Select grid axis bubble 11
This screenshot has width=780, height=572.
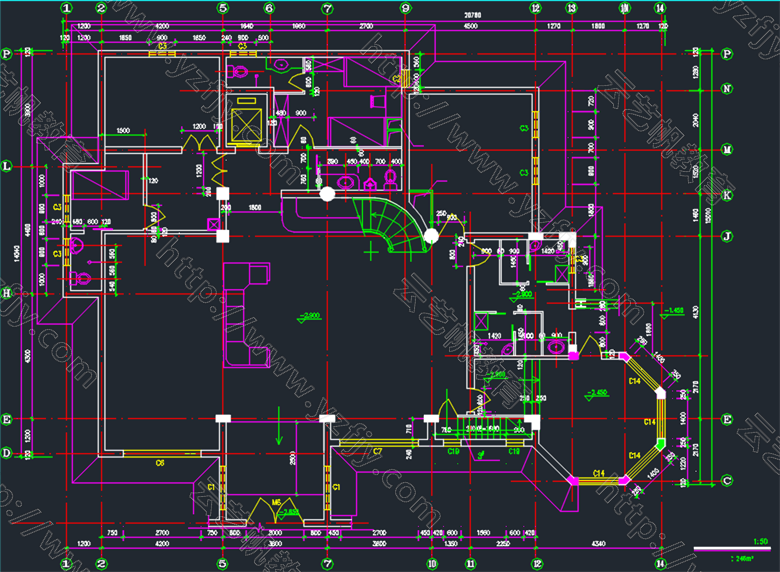pos(470,564)
